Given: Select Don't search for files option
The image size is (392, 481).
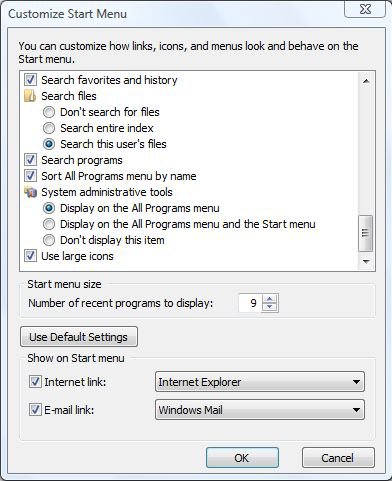Looking at the screenshot, I should [49, 112].
